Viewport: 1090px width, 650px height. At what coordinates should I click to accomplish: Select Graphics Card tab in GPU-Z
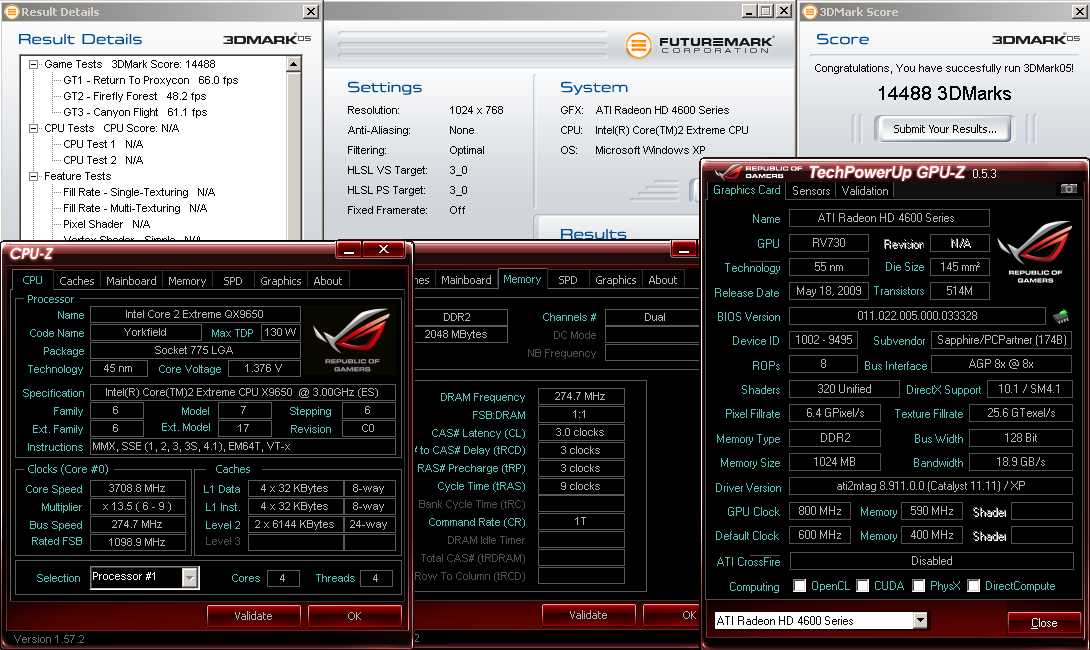(747, 190)
